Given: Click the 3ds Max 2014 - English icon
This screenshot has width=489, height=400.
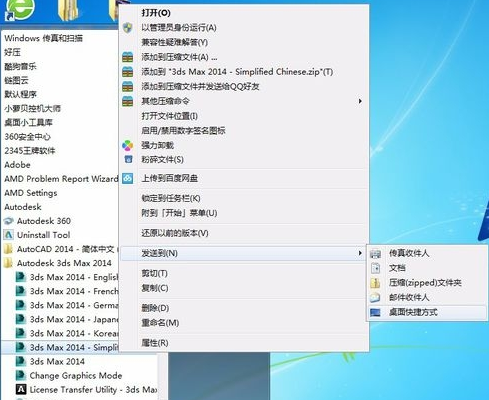Looking at the screenshot, I should tap(21, 277).
